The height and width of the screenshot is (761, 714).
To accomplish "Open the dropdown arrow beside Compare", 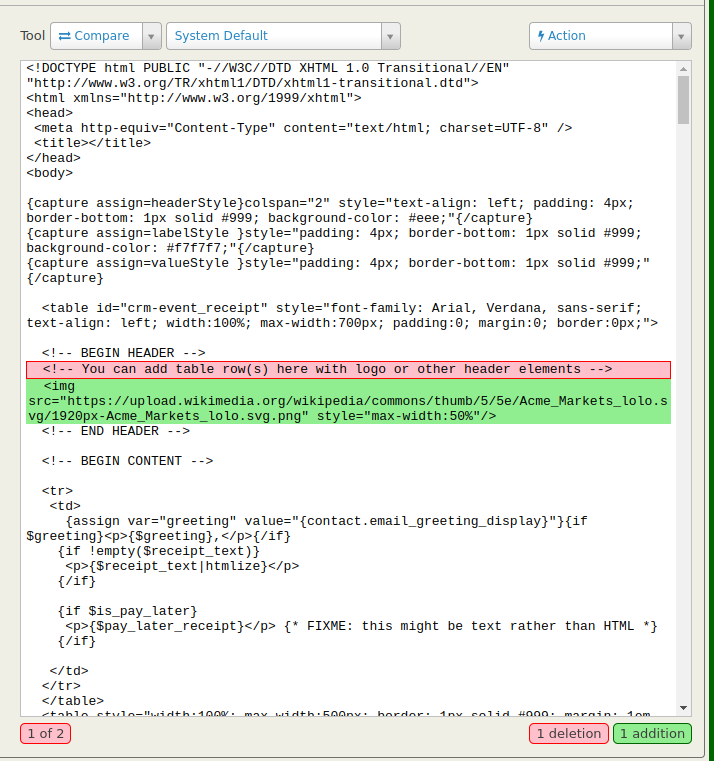I will [x=151, y=36].
